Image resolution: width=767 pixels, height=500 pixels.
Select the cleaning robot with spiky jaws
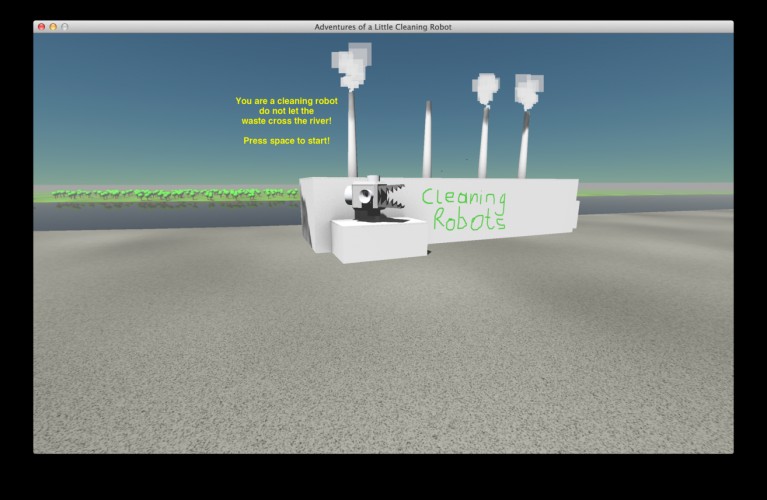coord(375,198)
